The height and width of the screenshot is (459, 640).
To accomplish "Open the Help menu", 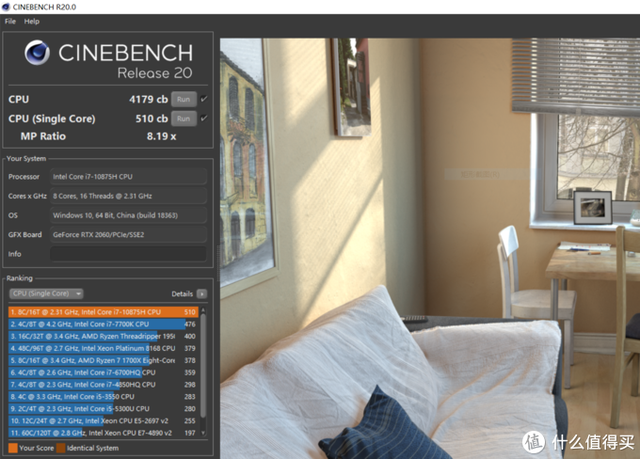I will [31, 21].
